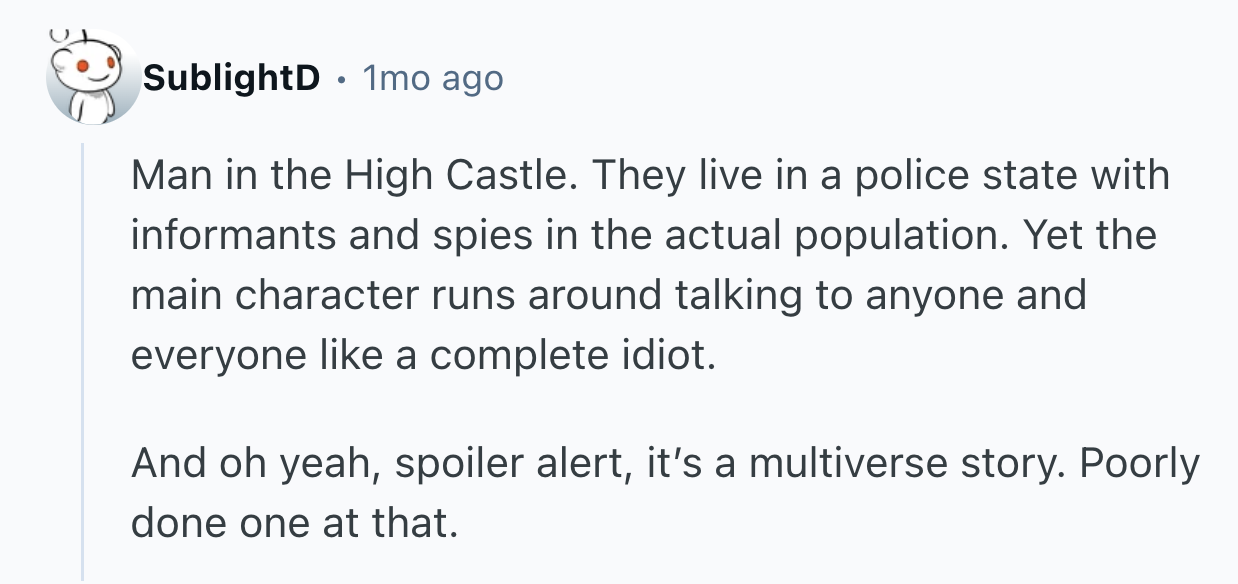Collapse the comment using the vertical thread line
The height and width of the screenshot is (584, 1238).
click(84, 360)
